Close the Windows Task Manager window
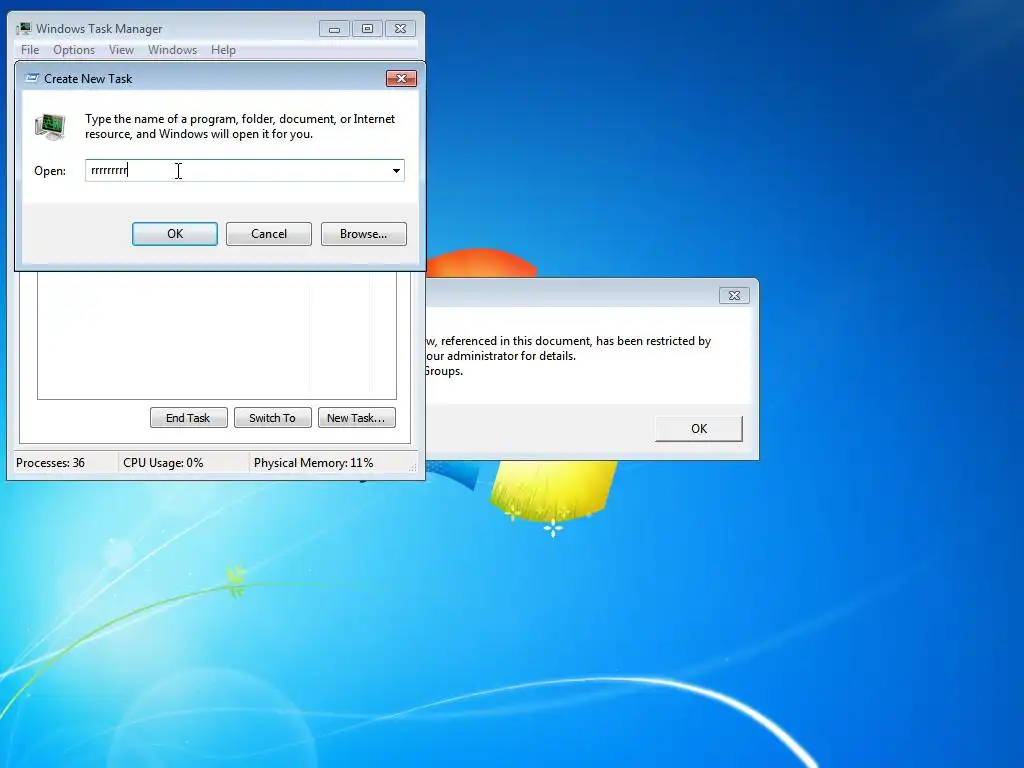The image size is (1024, 768). pyautogui.click(x=400, y=29)
